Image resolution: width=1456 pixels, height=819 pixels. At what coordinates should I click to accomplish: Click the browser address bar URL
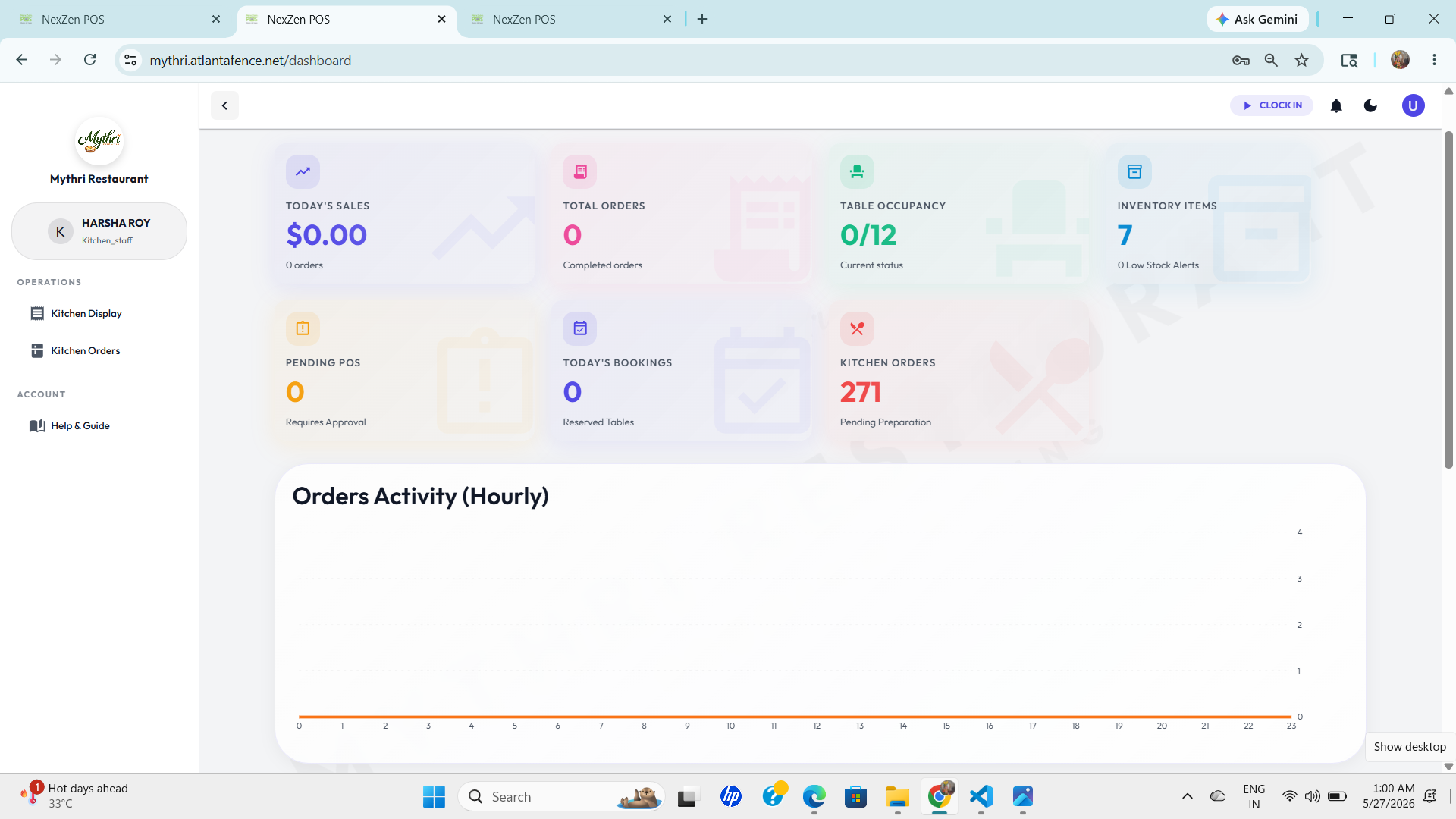(x=250, y=60)
